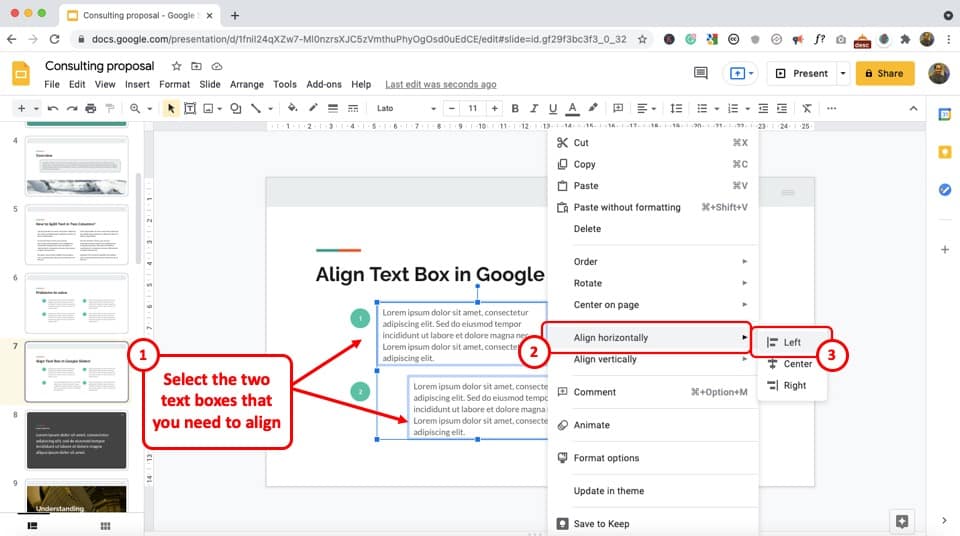This screenshot has width=960, height=536.
Task: Toggle Bold formatting
Action: coord(515,108)
